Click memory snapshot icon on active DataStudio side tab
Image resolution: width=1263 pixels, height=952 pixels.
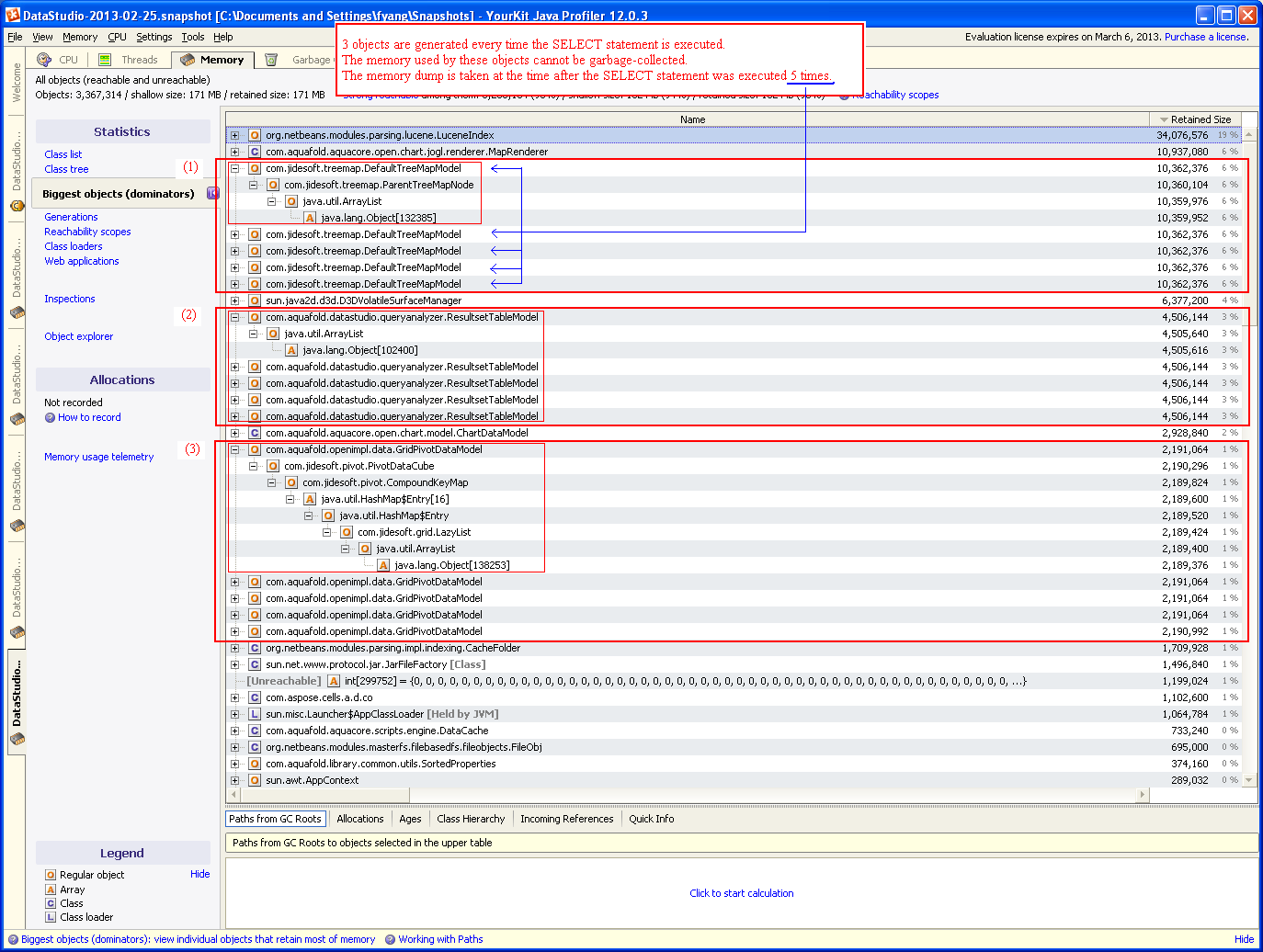[17, 740]
